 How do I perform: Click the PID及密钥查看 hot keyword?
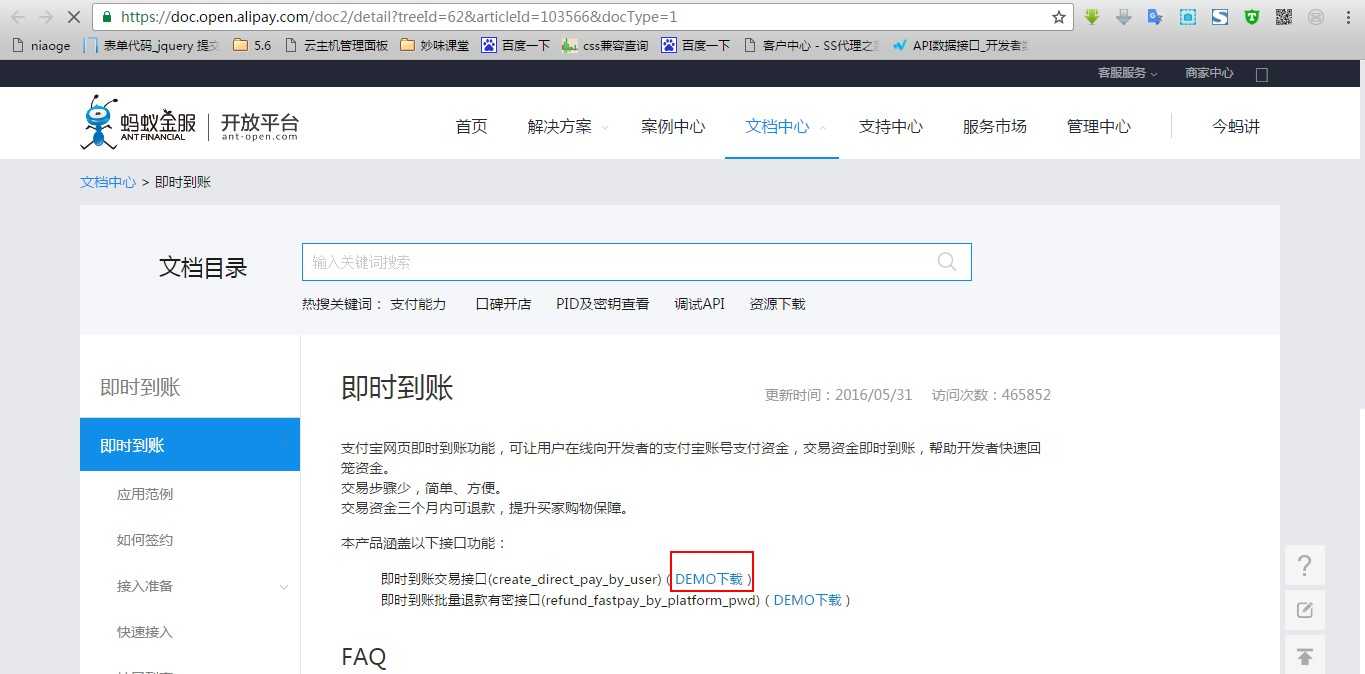coord(602,304)
